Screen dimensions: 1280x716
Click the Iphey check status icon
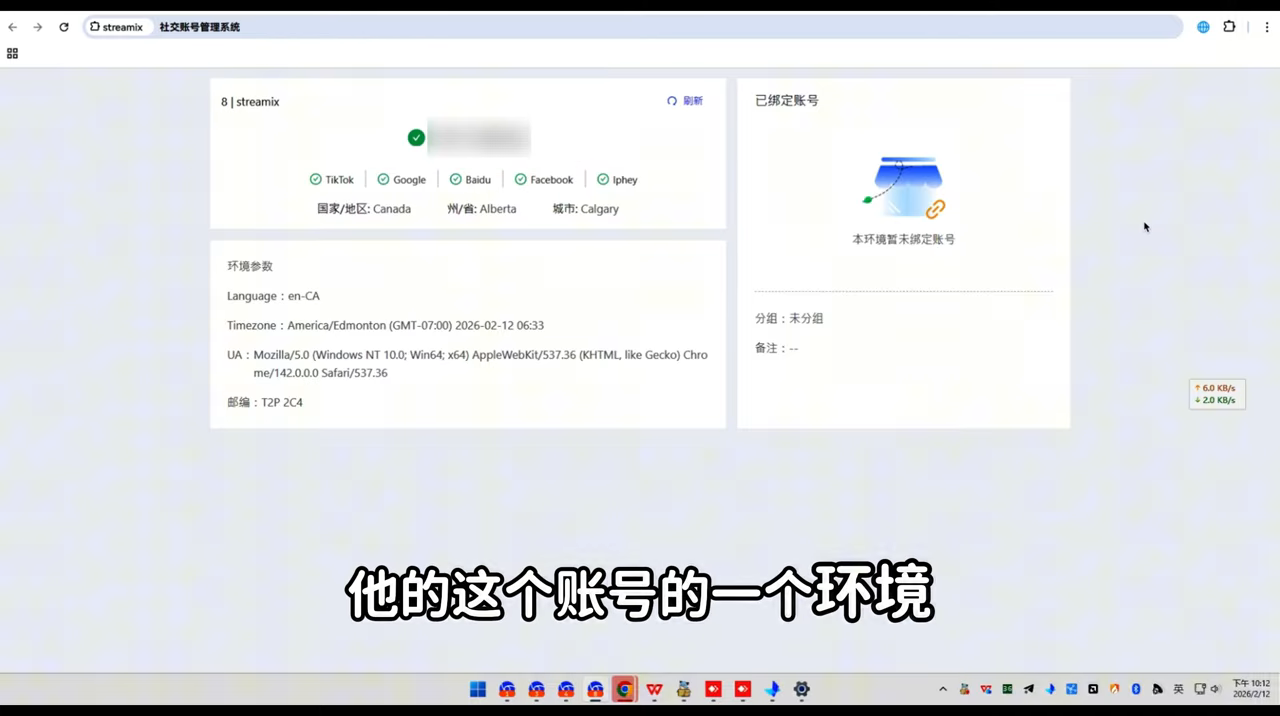[x=603, y=179]
